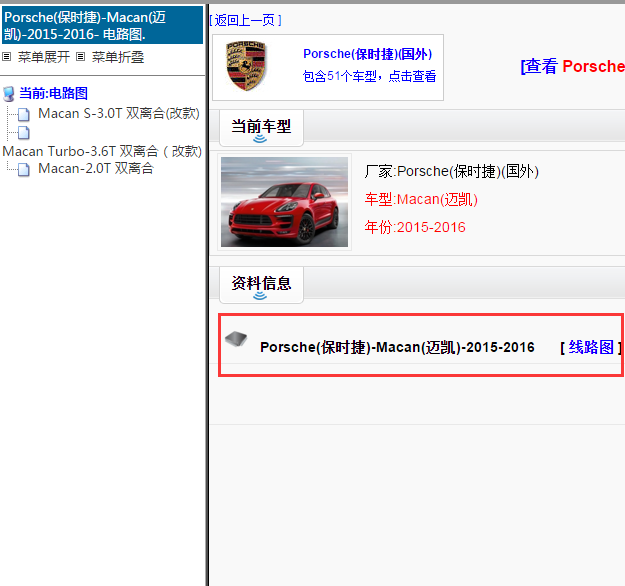This screenshot has height=586, width=625.
Task: Open the 当前:电路图 tree root
Action: point(53,93)
